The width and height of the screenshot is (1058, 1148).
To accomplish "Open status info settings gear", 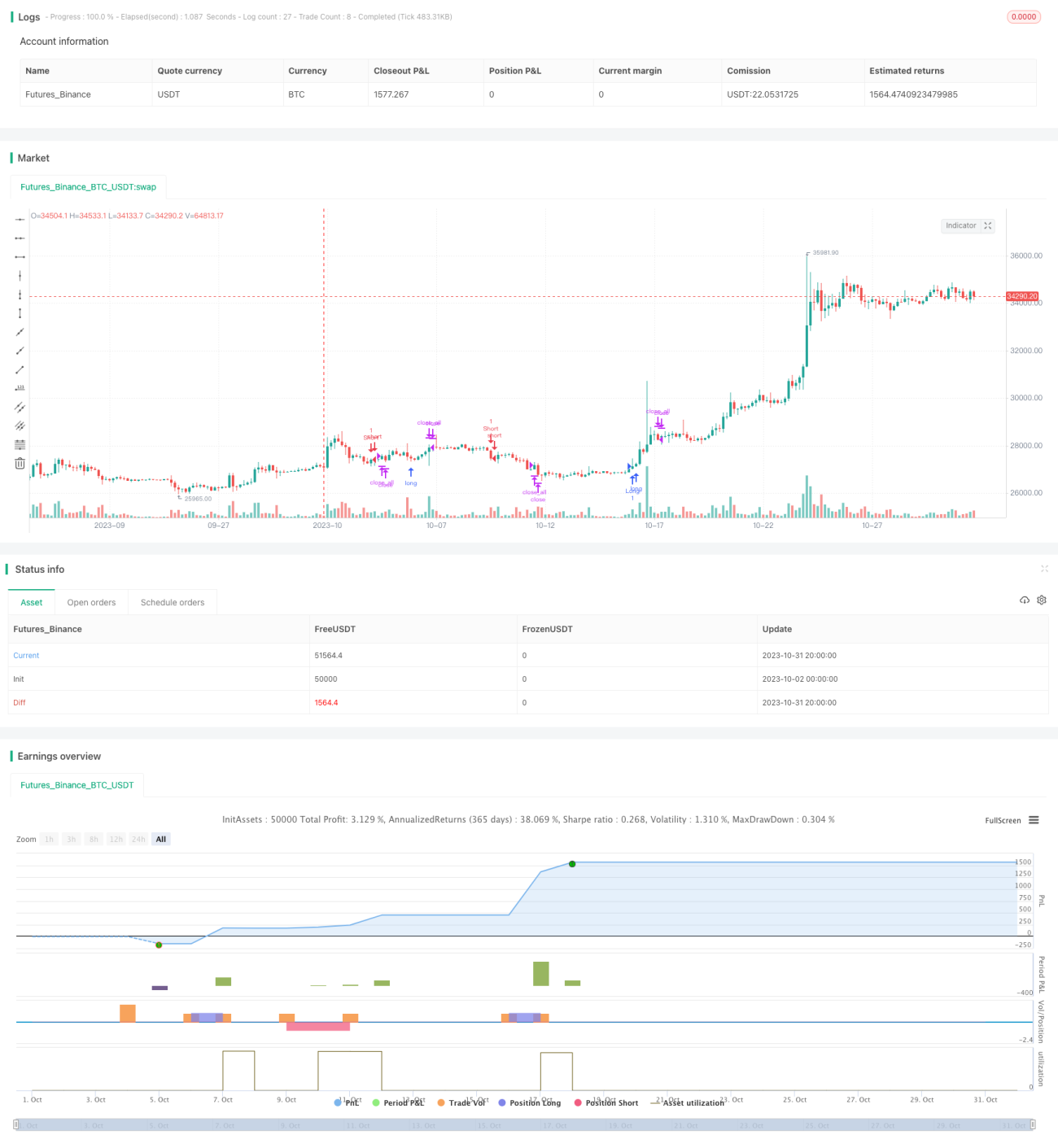I will tap(1042, 600).
